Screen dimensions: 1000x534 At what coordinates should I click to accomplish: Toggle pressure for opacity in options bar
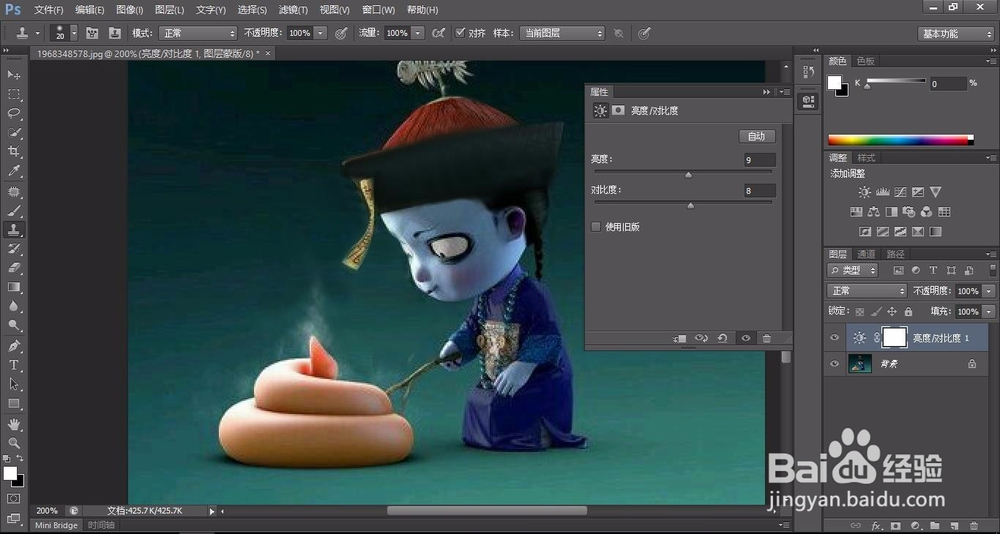(341, 33)
